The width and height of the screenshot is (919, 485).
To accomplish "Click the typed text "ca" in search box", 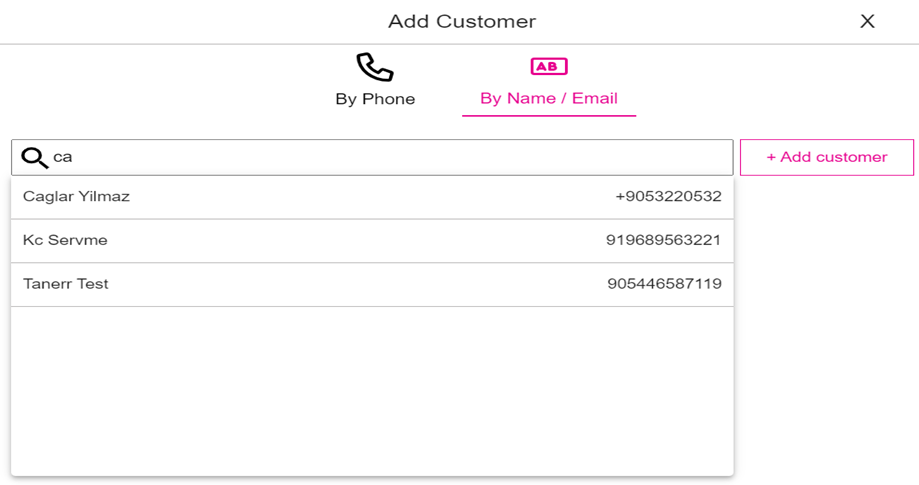I will coord(62,157).
